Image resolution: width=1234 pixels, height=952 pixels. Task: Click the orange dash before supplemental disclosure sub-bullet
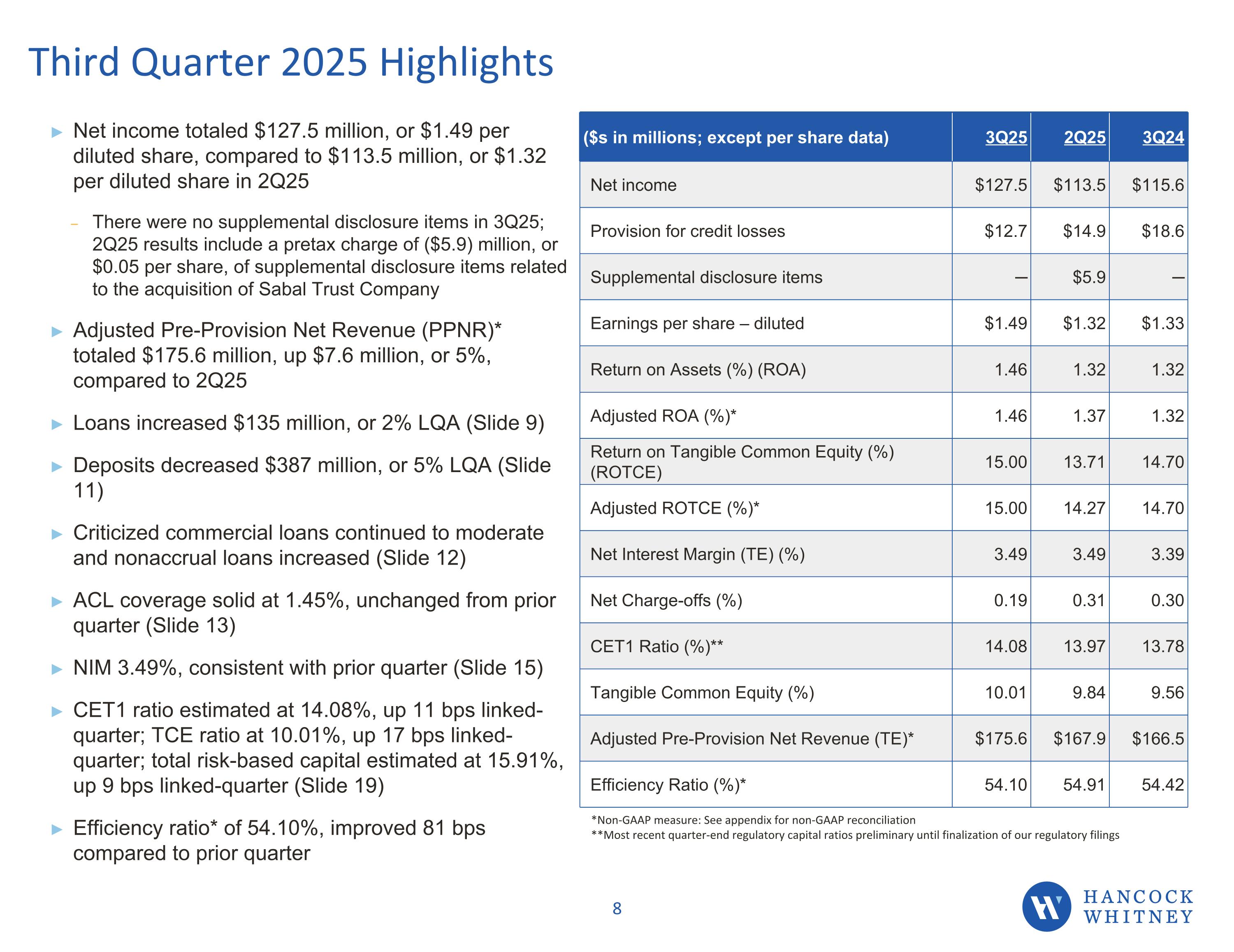point(74,224)
